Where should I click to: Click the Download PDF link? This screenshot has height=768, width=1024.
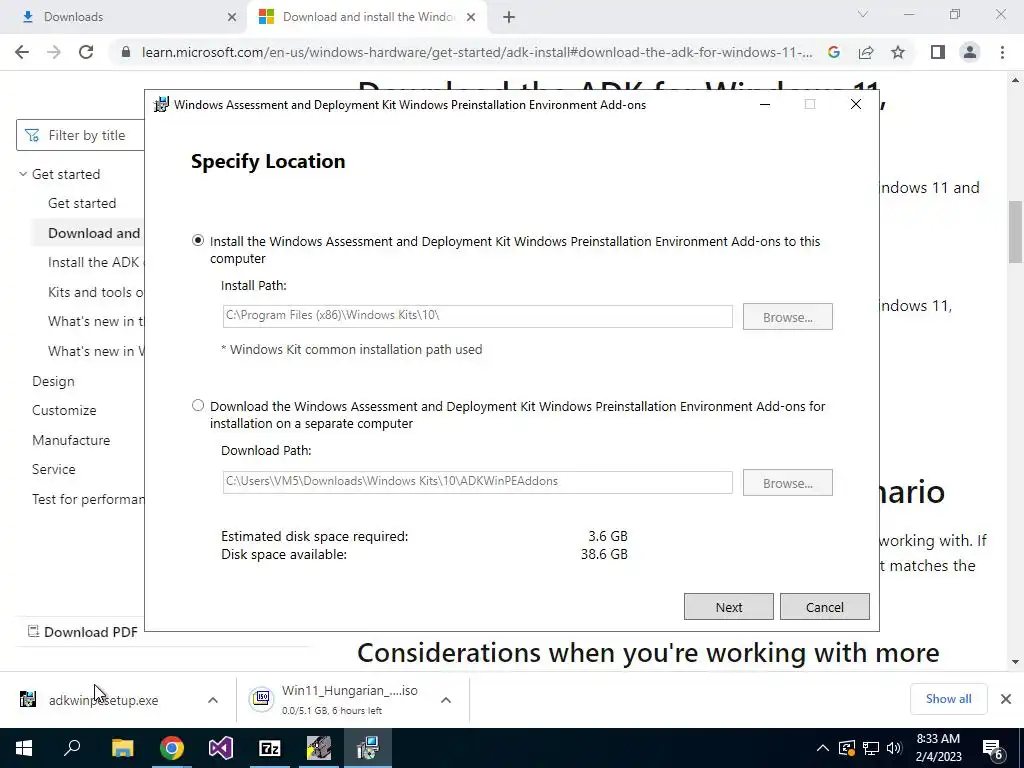click(x=82, y=632)
